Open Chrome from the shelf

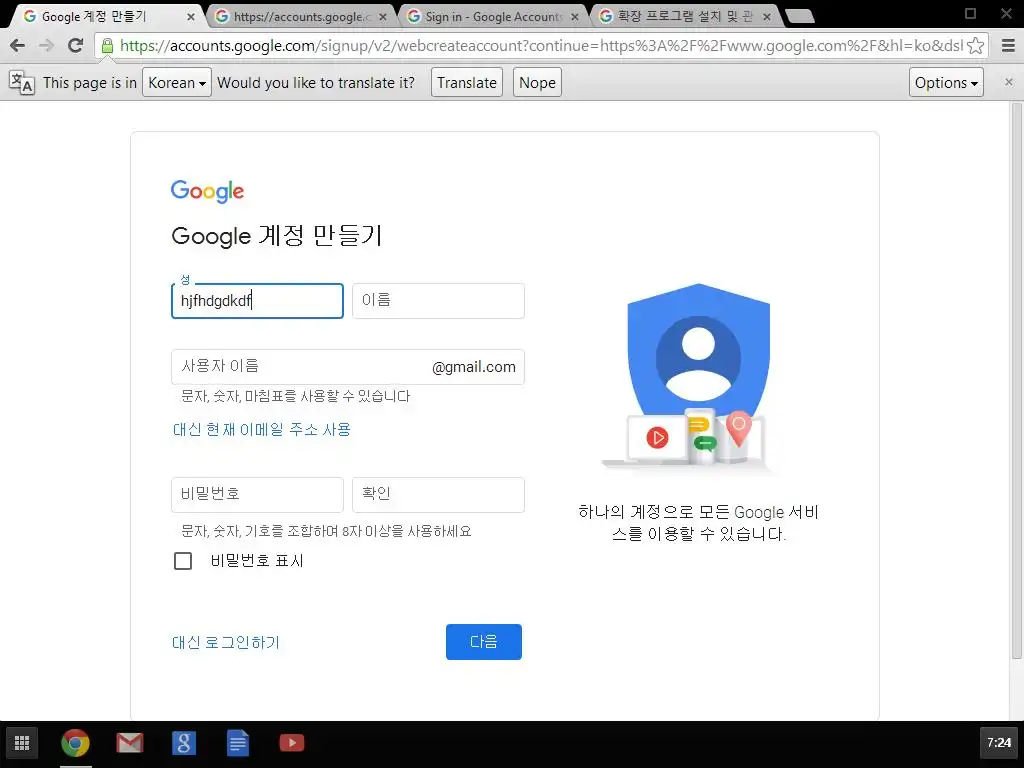(x=75, y=743)
